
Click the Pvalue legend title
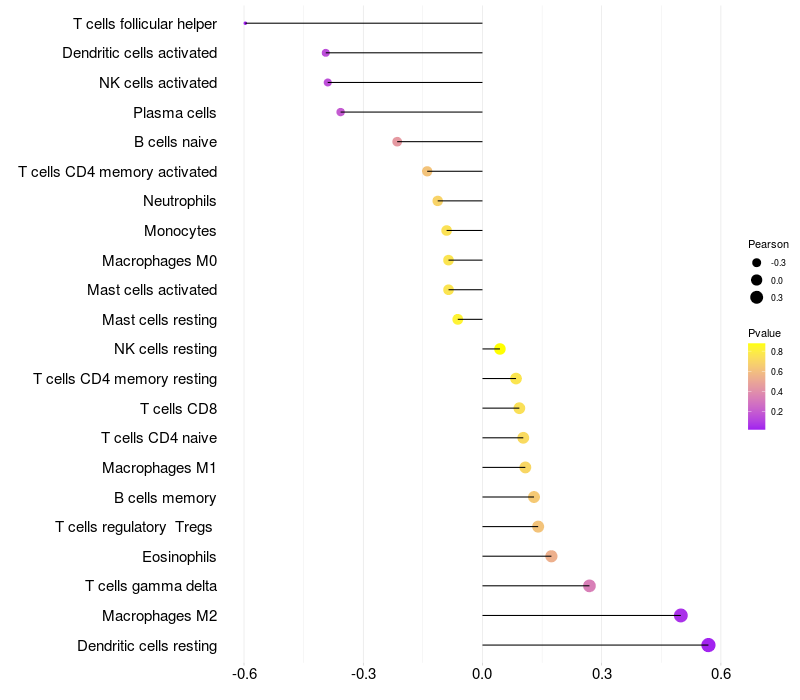764,333
